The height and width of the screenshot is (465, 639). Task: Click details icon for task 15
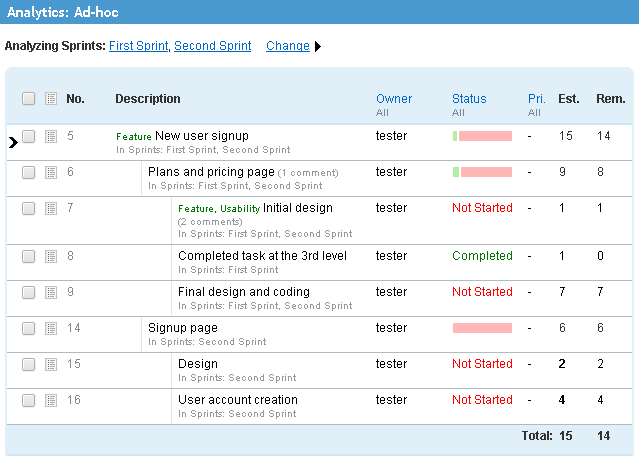pyautogui.click(x=51, y=364)
